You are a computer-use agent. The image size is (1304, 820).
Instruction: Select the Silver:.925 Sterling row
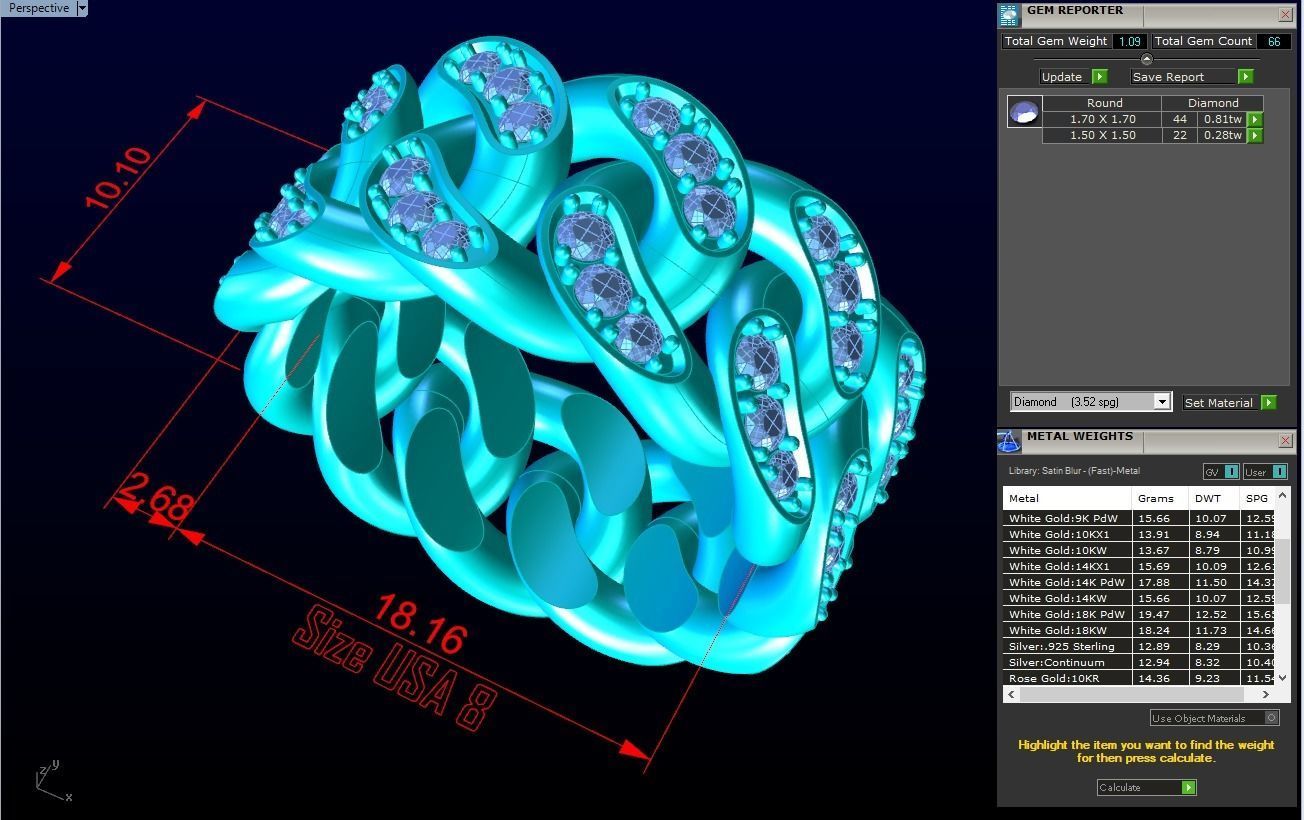[x=1139, y=646]
